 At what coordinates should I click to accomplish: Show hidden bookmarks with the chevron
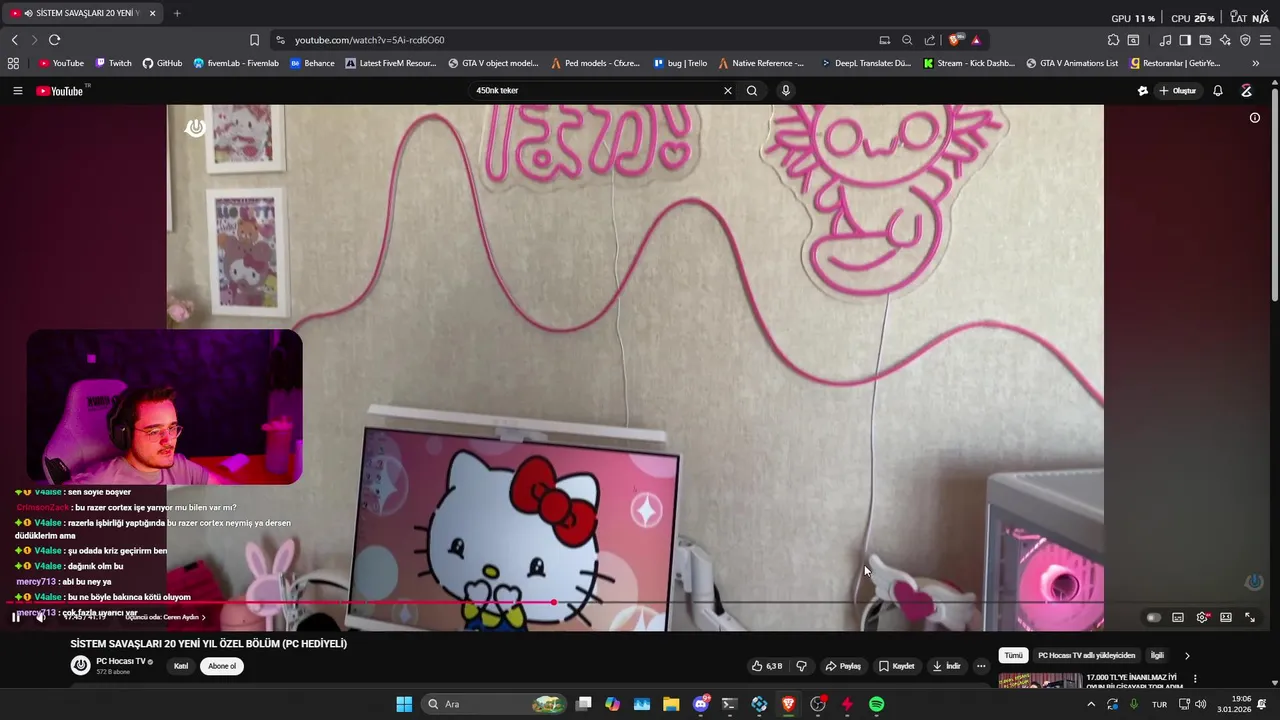[1255, 63]
